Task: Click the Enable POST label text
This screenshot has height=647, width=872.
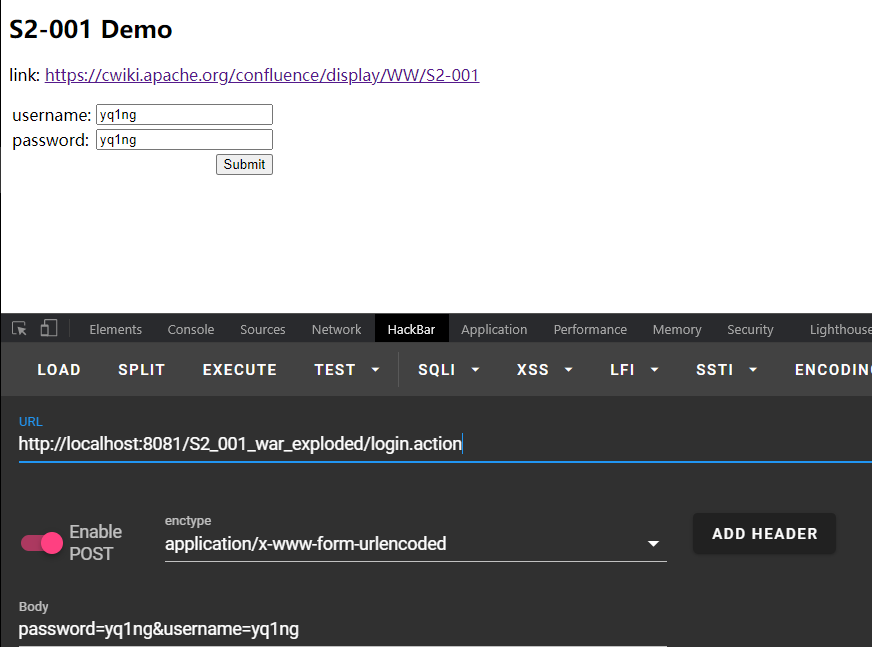Action: pos(96,542)
